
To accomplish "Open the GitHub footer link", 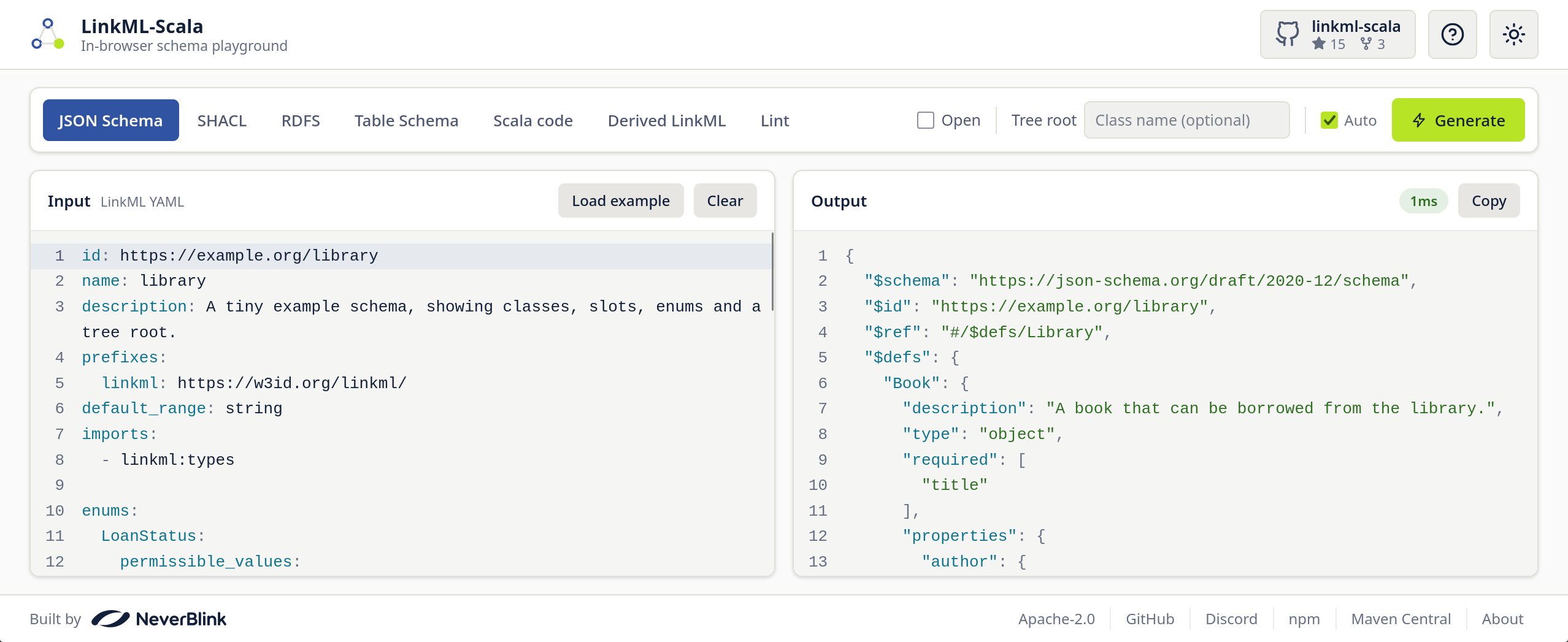I will click(x=1150, y=619).
